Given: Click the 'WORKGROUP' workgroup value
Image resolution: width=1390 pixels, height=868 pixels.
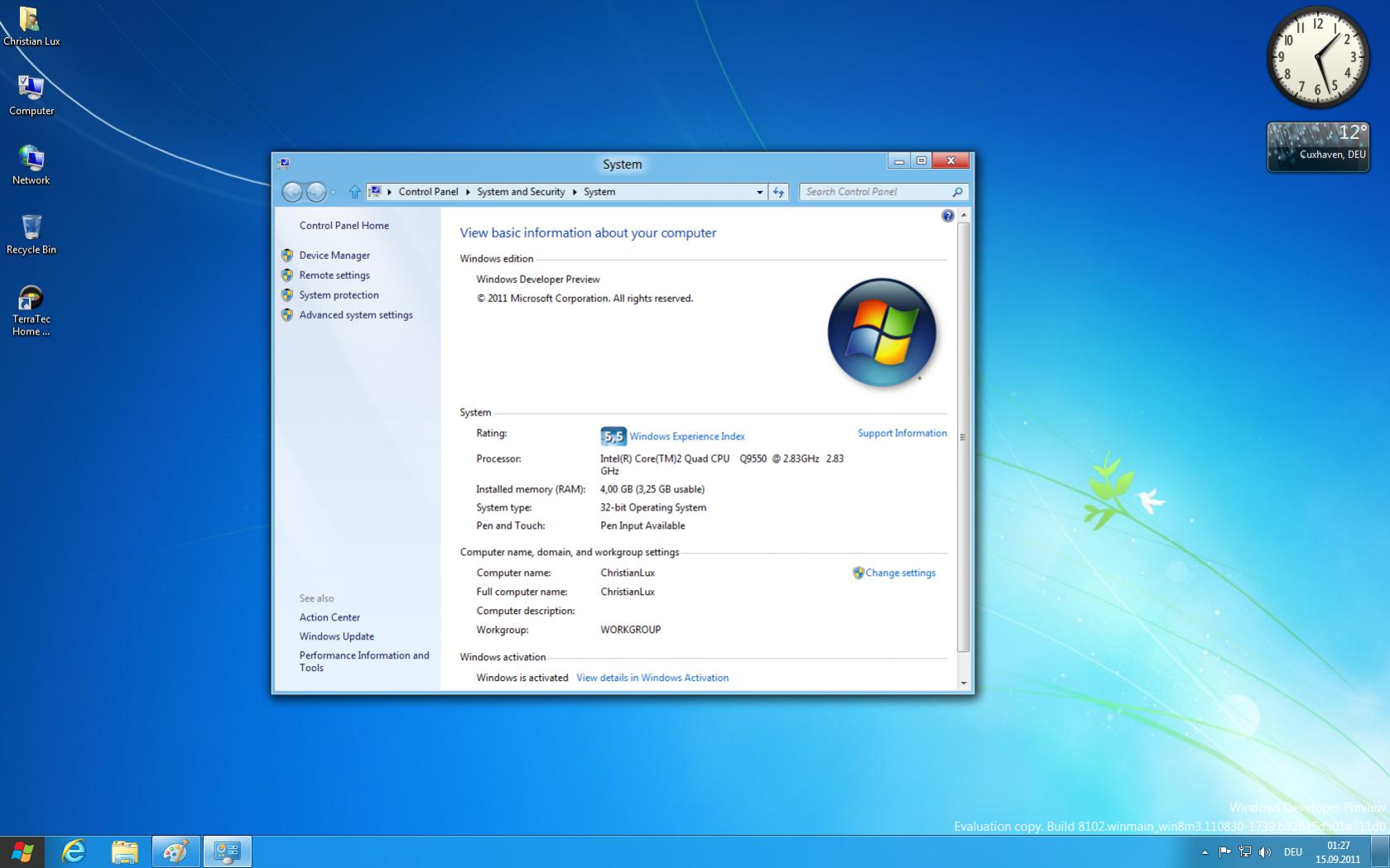Looking at the screenshot, I should (630, 630).
